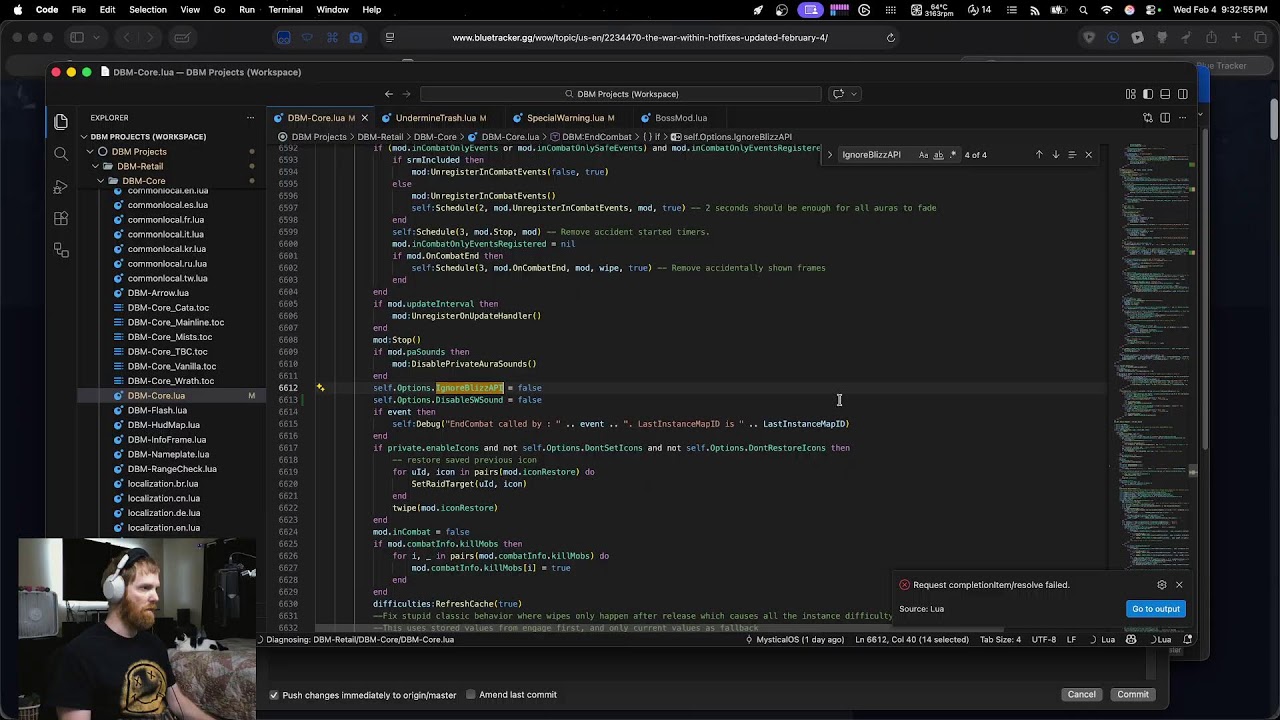1280x720 pixels.
Task: Open Terminal menu in macOS menu bar
Action: pos(285,10)
